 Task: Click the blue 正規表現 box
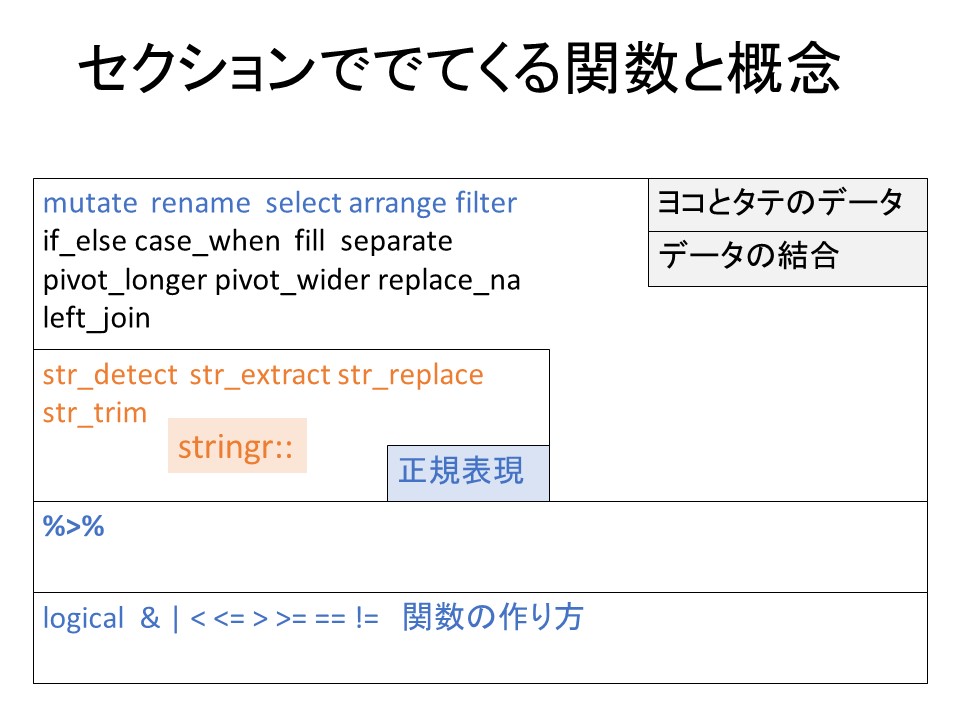click(x=468, y=472)
